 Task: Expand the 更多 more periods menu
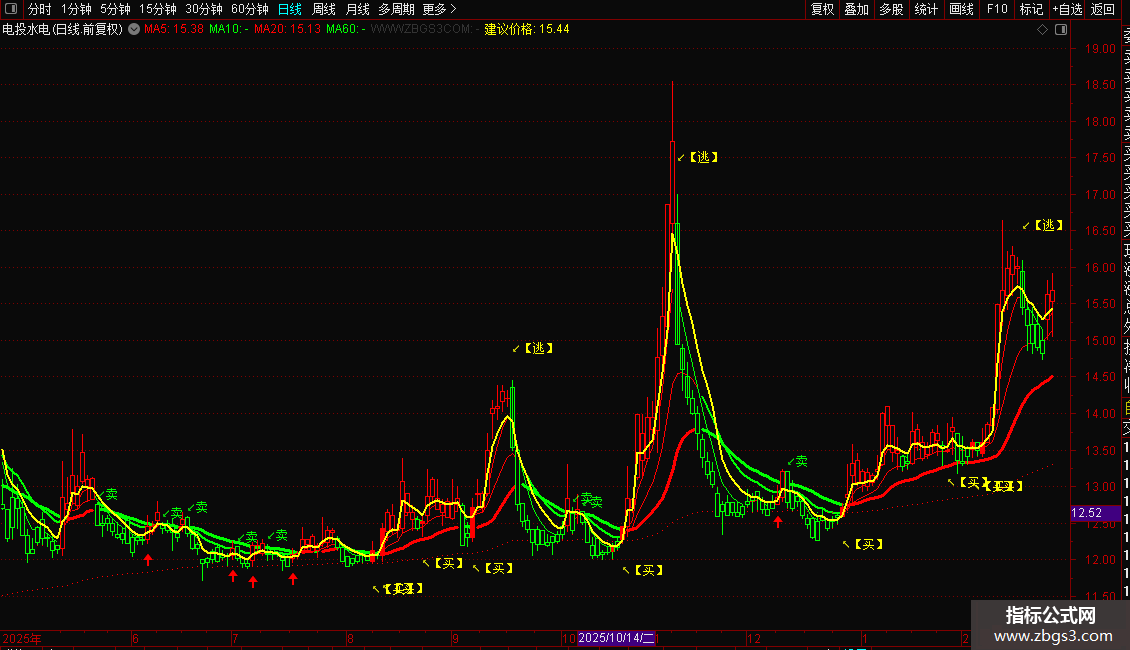click(x=440, y=9)
